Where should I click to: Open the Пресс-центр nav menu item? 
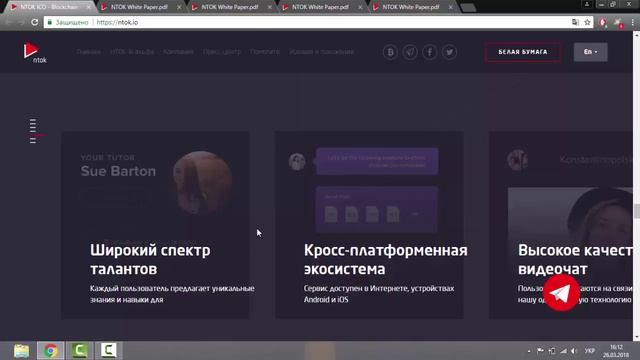[x=222, y=52]
